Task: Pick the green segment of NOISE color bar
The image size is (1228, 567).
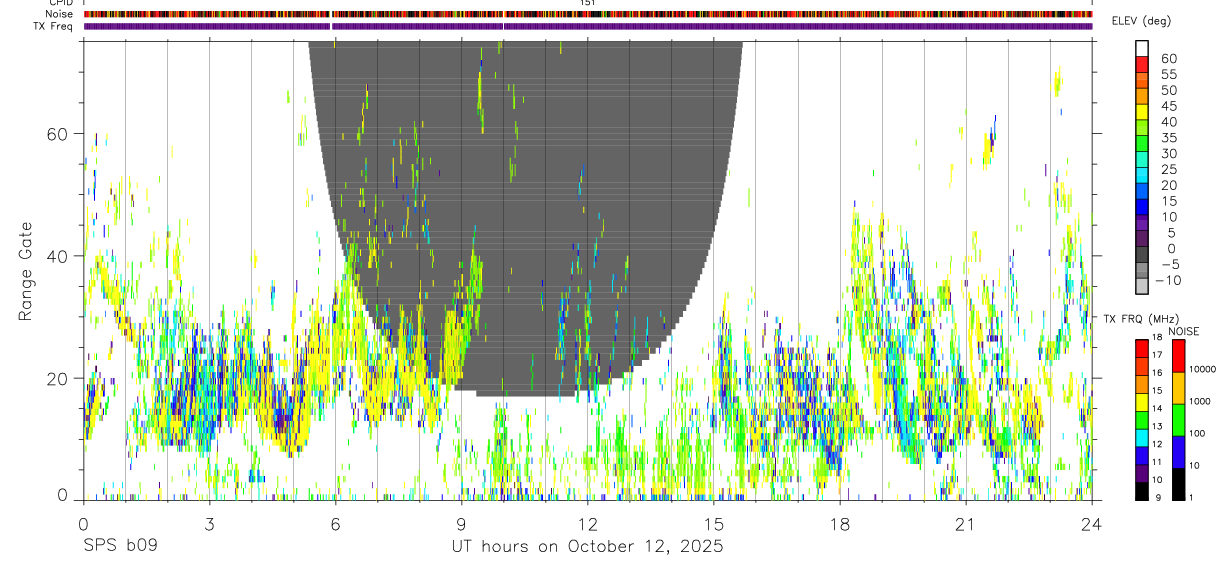Action: coord(1179,420)
